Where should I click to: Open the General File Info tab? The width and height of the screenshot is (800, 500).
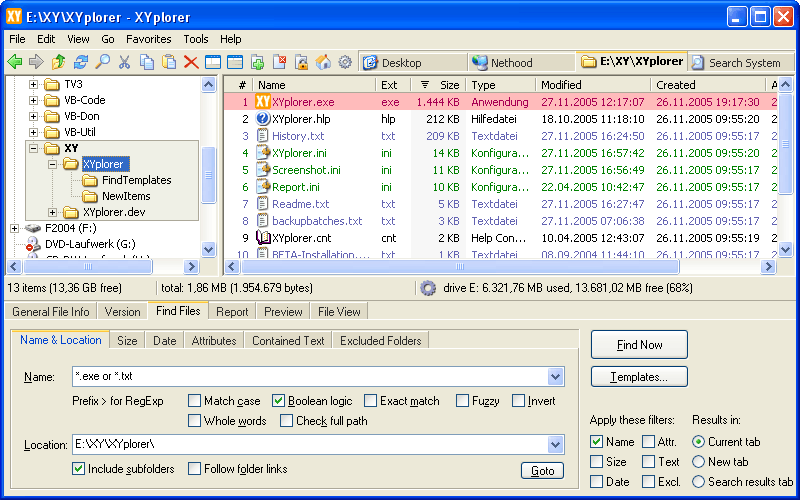pyautogui.click(x=51, y=312)
